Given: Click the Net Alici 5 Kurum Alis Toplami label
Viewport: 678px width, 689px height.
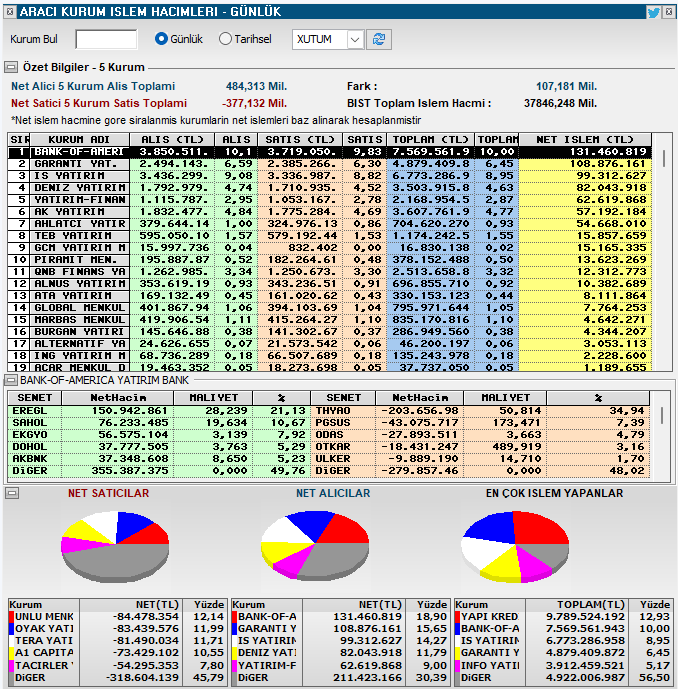Looking at the screenshot, I should [x=93, y=87].
